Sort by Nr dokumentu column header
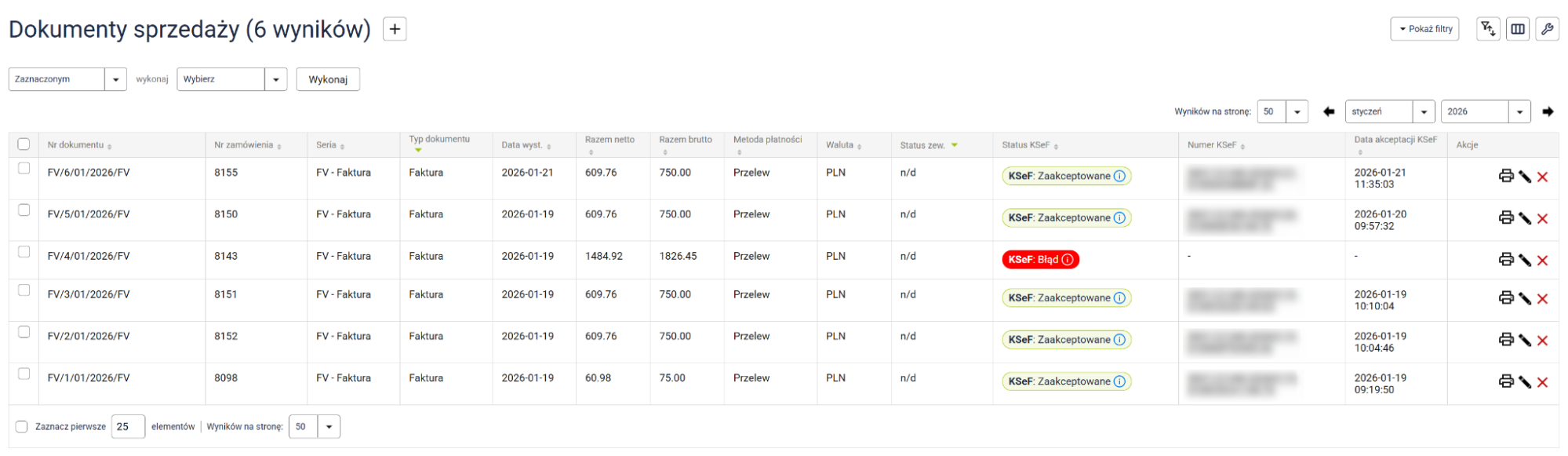The image size is (1568, 456). 75,145
